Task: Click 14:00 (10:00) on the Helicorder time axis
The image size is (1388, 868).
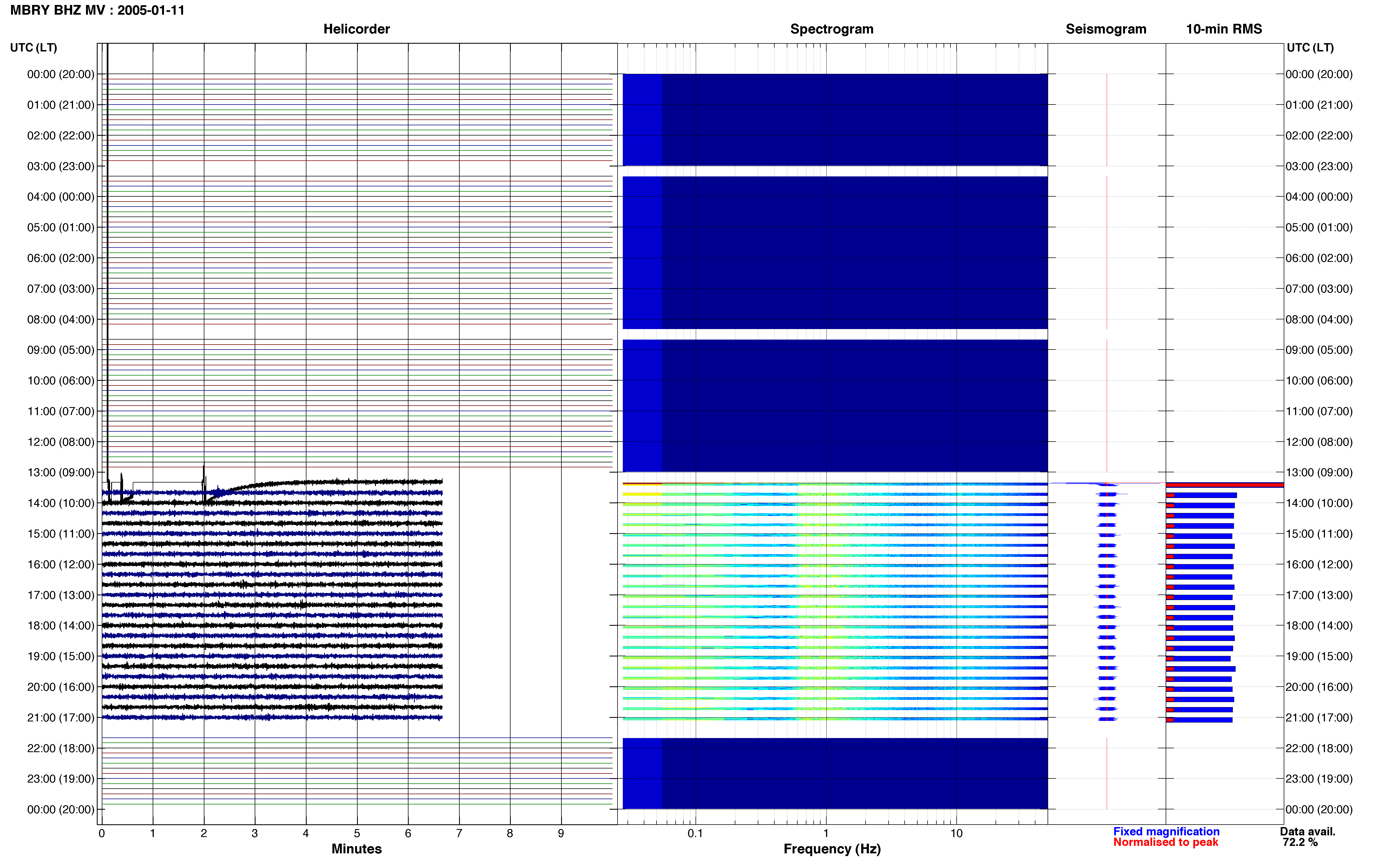Action: 61,504
